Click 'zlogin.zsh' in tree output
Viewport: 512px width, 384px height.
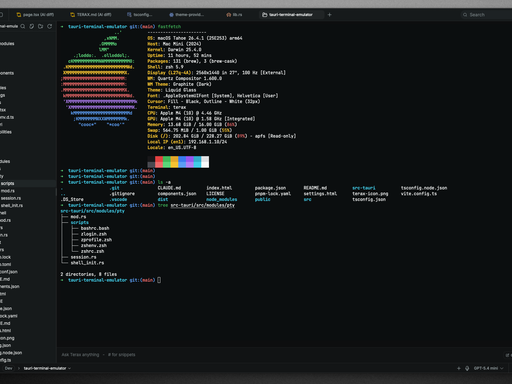(x=94, y=234)
